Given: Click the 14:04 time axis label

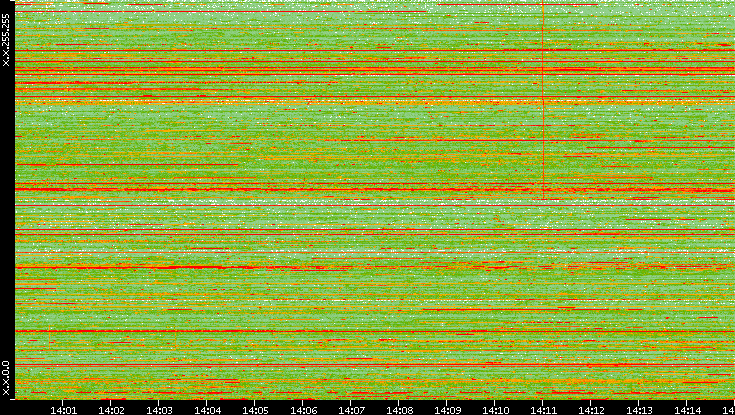Looking at the screenshot, I should pyautogui.click(x=207, y=408).
